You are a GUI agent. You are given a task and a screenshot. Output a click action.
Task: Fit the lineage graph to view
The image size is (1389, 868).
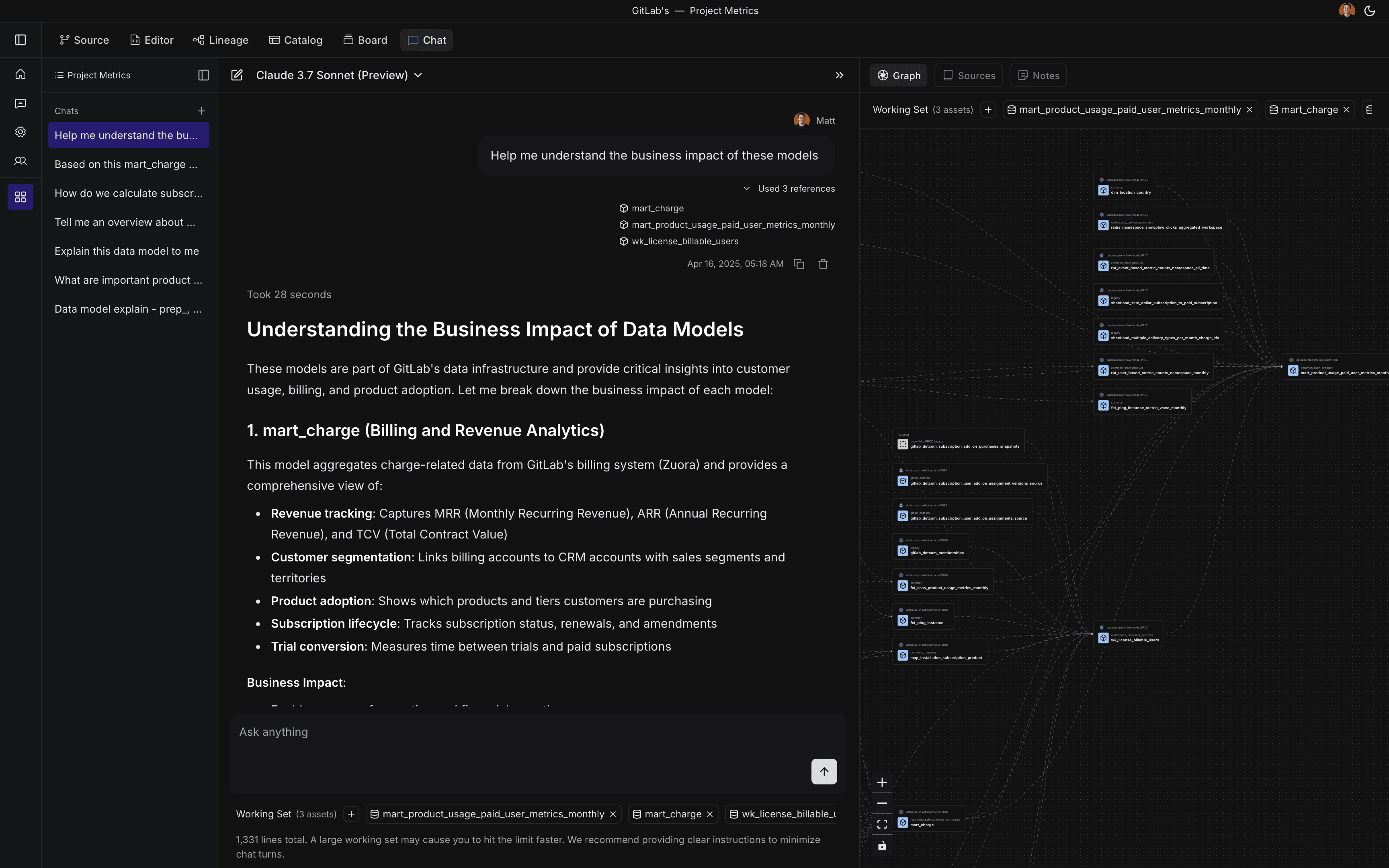coord(882,824)
